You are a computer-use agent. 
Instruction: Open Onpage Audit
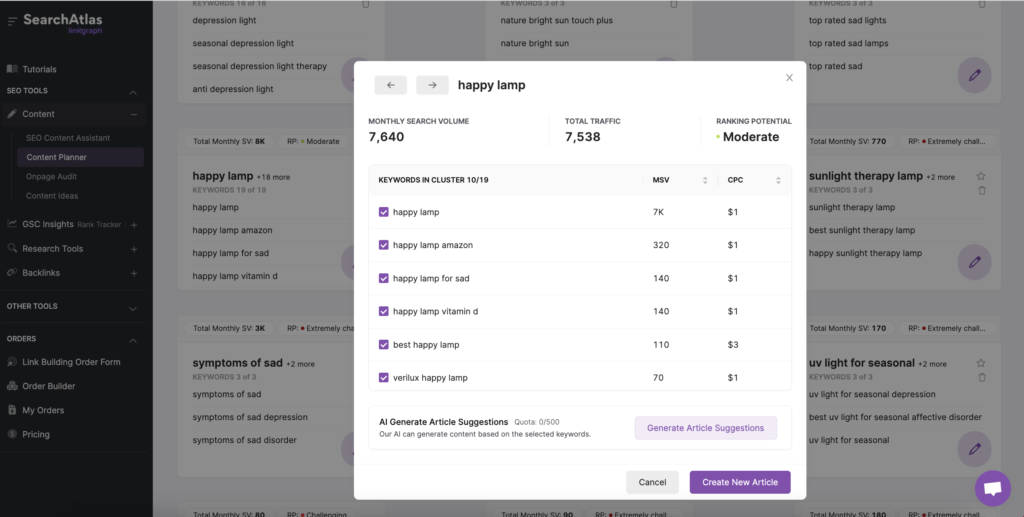[x=52, y=176]
